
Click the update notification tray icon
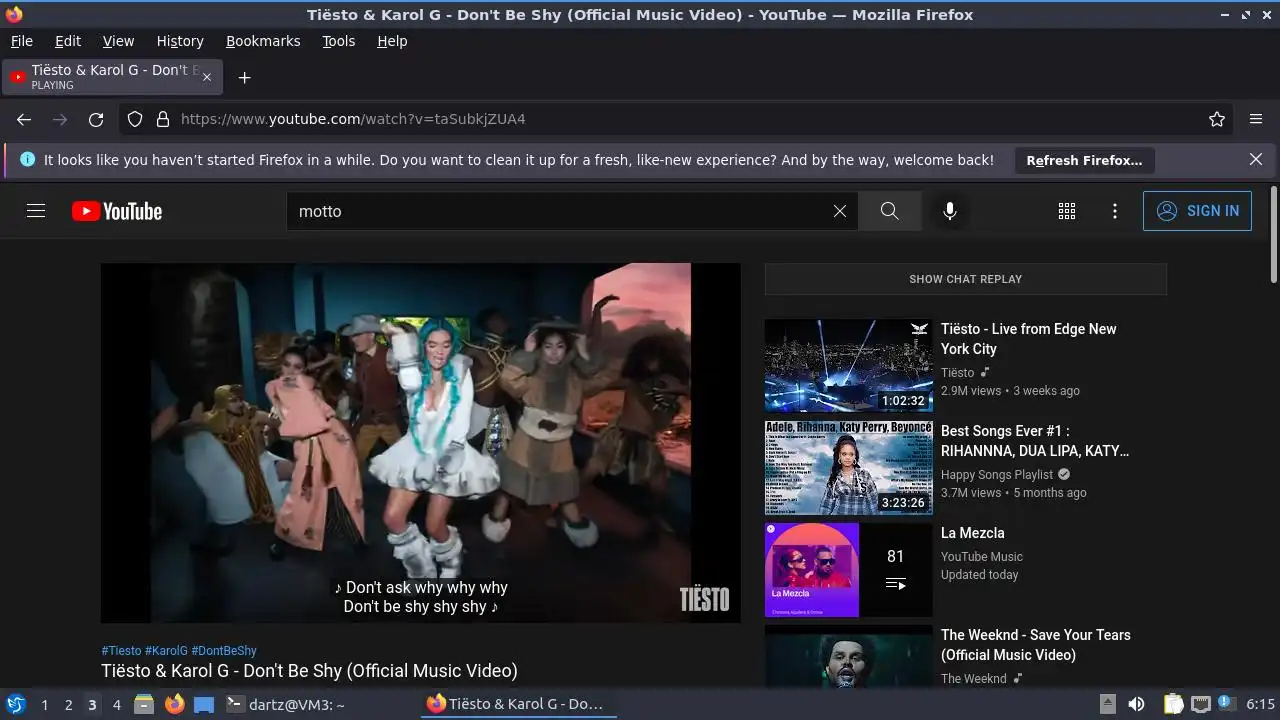(x=1226, y=704)
